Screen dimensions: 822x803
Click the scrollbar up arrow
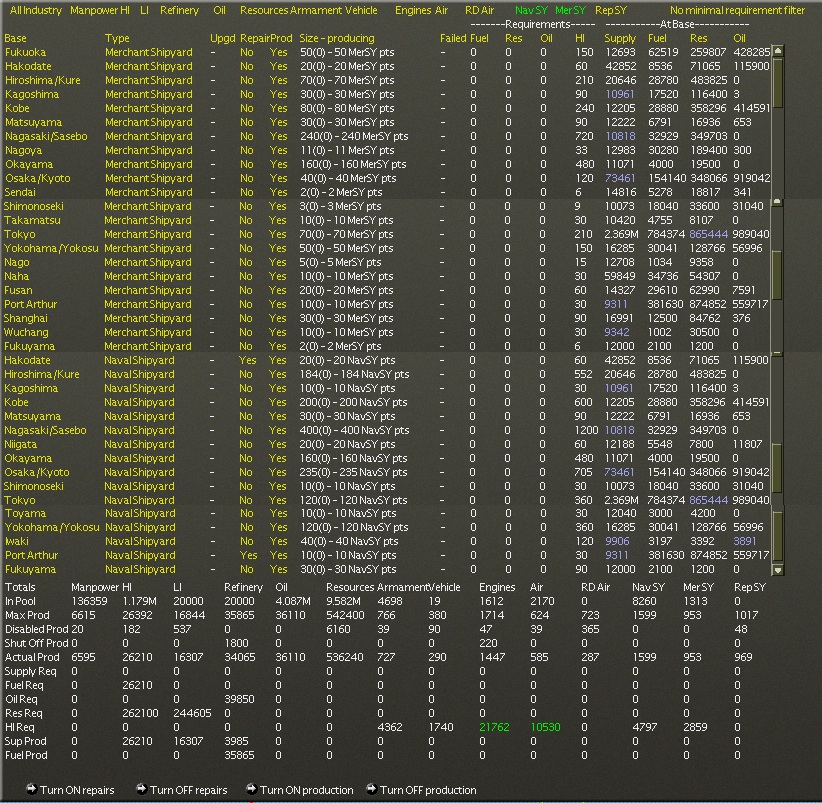(778, 51)
